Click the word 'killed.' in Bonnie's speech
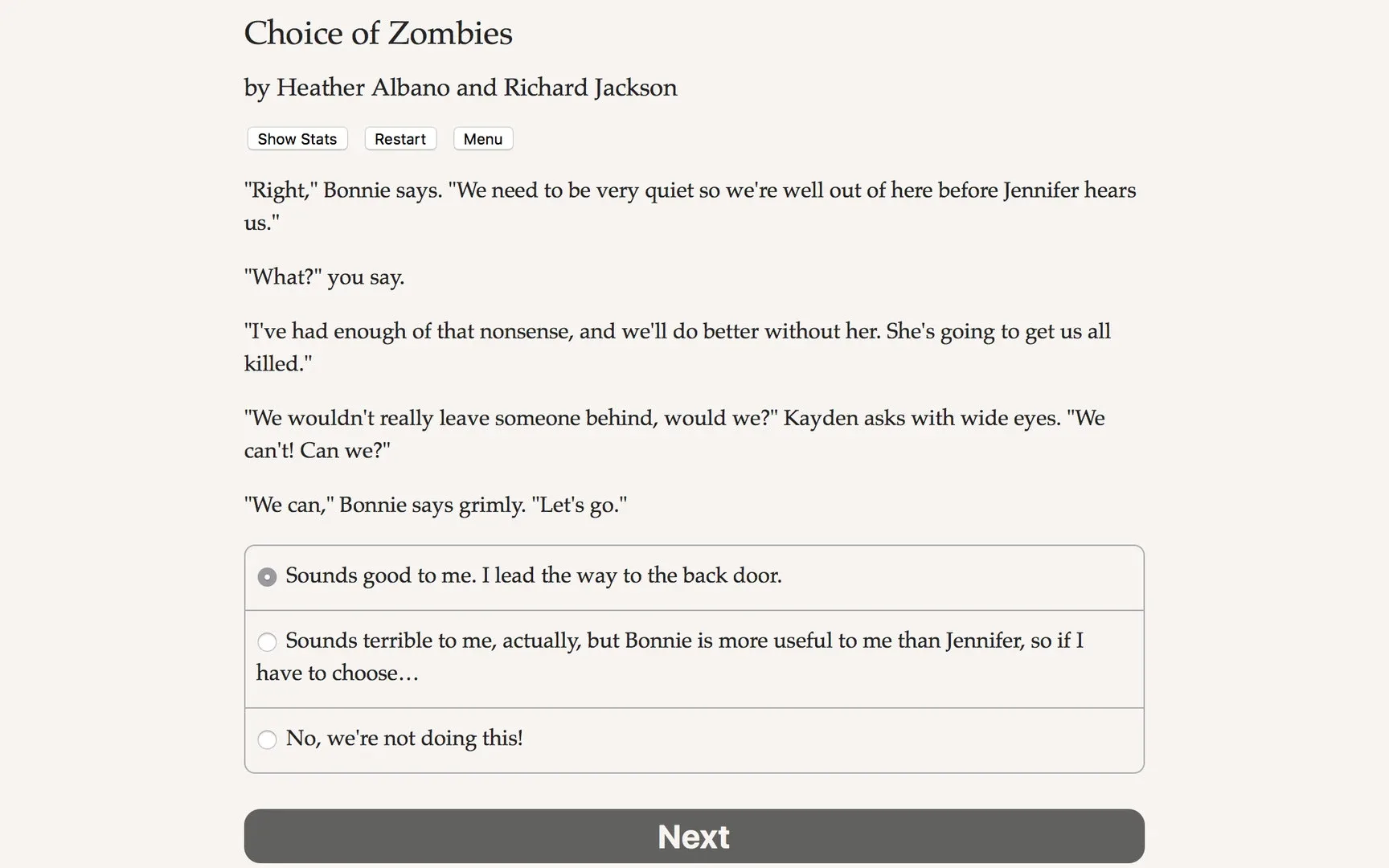The width and height of the screenshot is (1389, 868). coord(278,363)
